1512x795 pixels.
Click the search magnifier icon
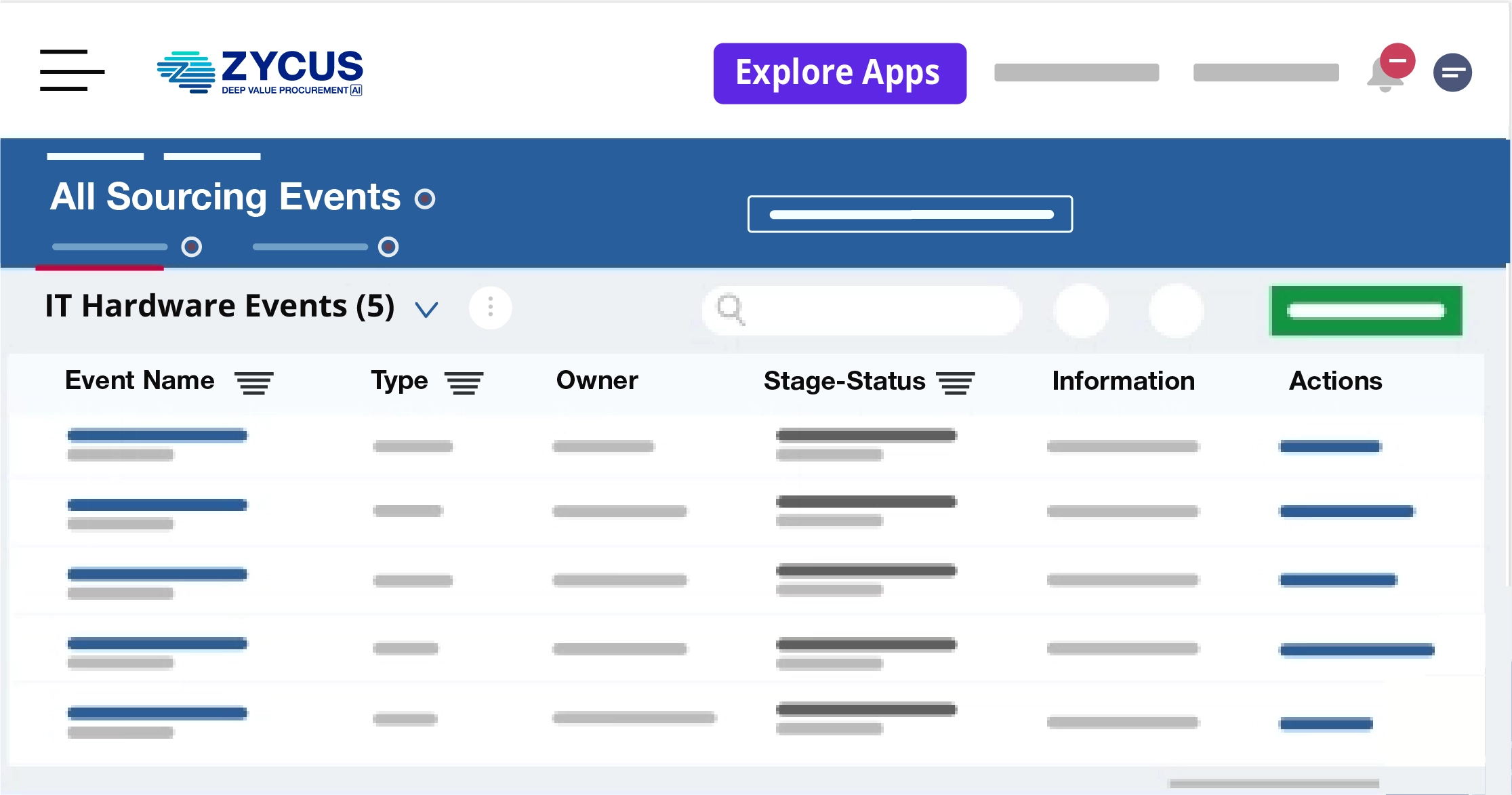tap(731, 309)
